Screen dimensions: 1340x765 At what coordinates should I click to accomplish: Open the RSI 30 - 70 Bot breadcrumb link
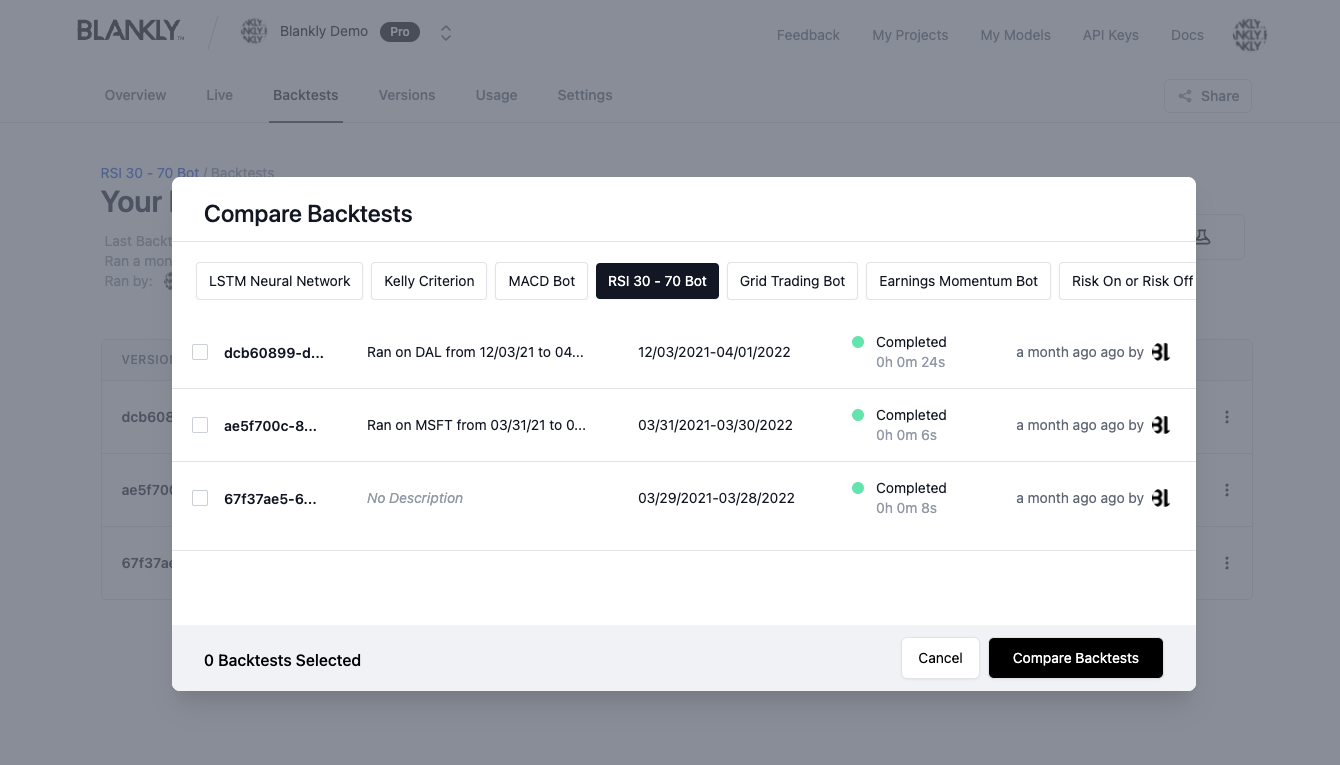pyautogui.click(x=148, y=172)
